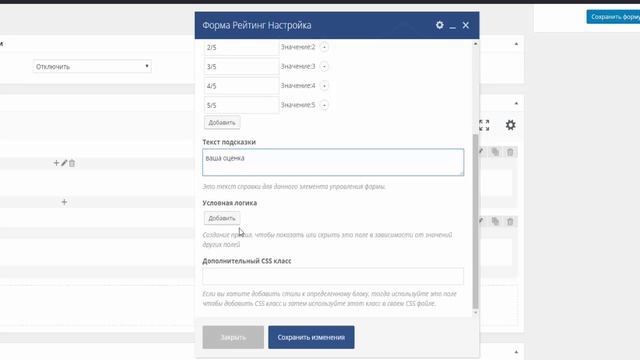This screenshot has height=360, width=640.
Task: Remove the 5/5 rating option
Action: click(x=324, y=105)
